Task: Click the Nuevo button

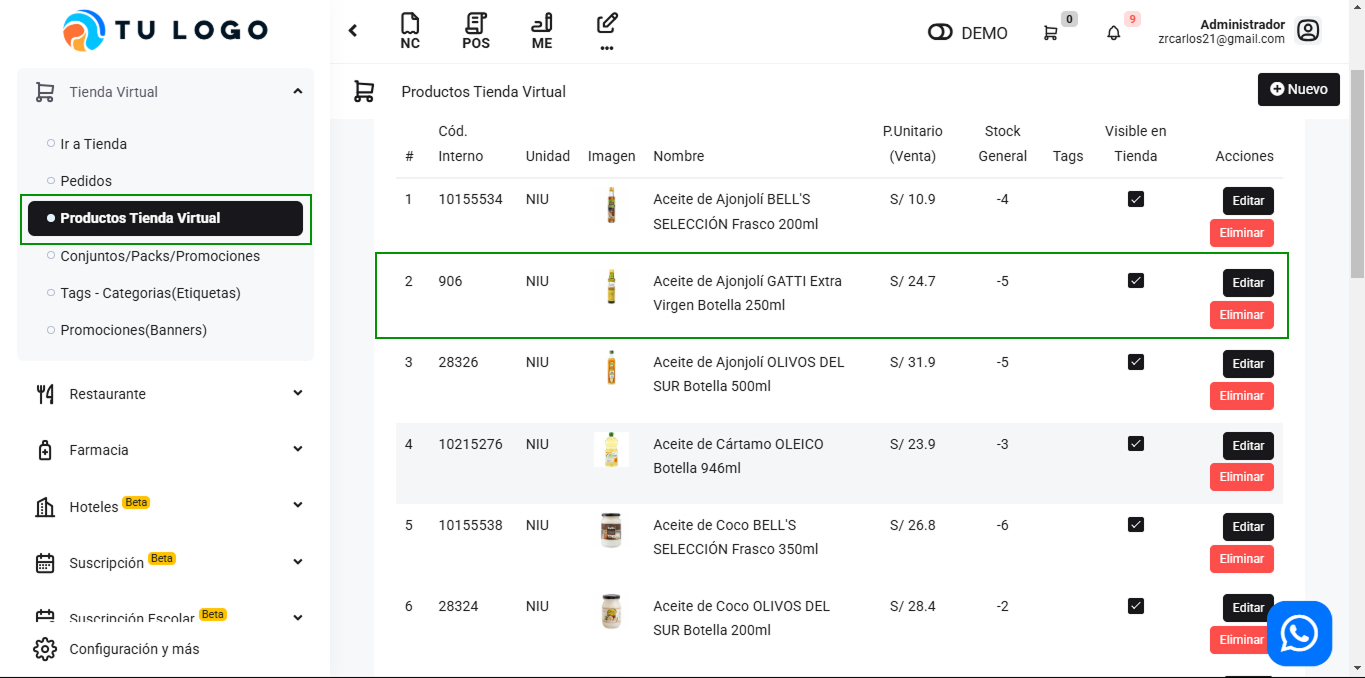Action: pos(1298,89)
